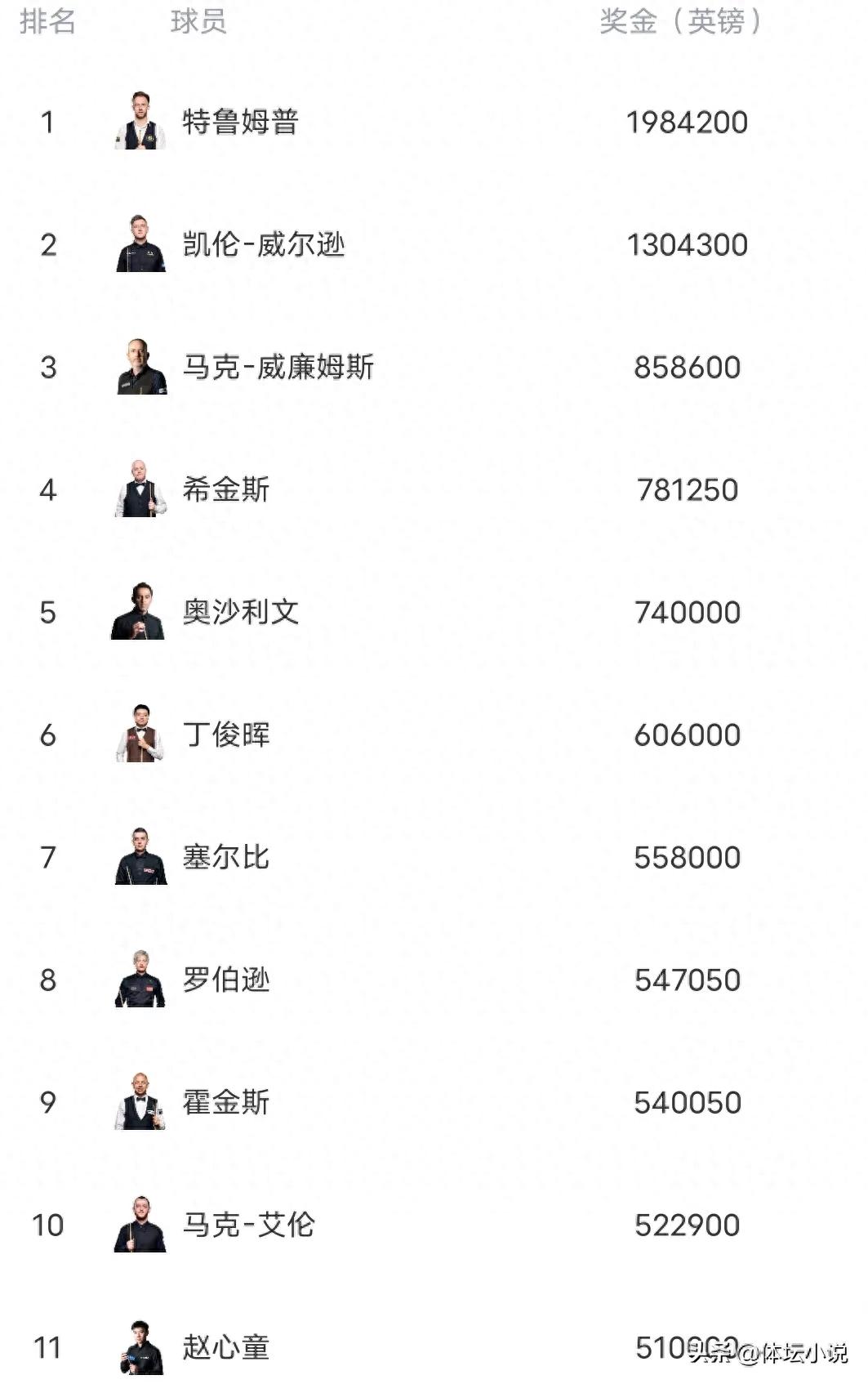Select the 丁俊晖 name text
The width and height of the screenshot is (868, 1384).
coord(225,734)
